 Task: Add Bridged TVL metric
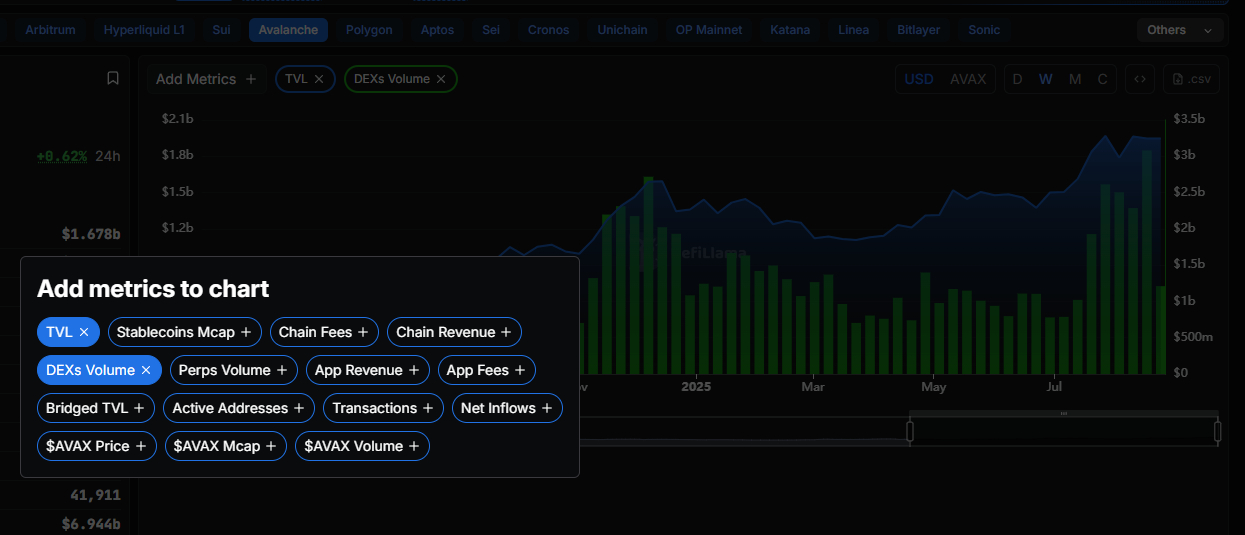tap(96, 408)
